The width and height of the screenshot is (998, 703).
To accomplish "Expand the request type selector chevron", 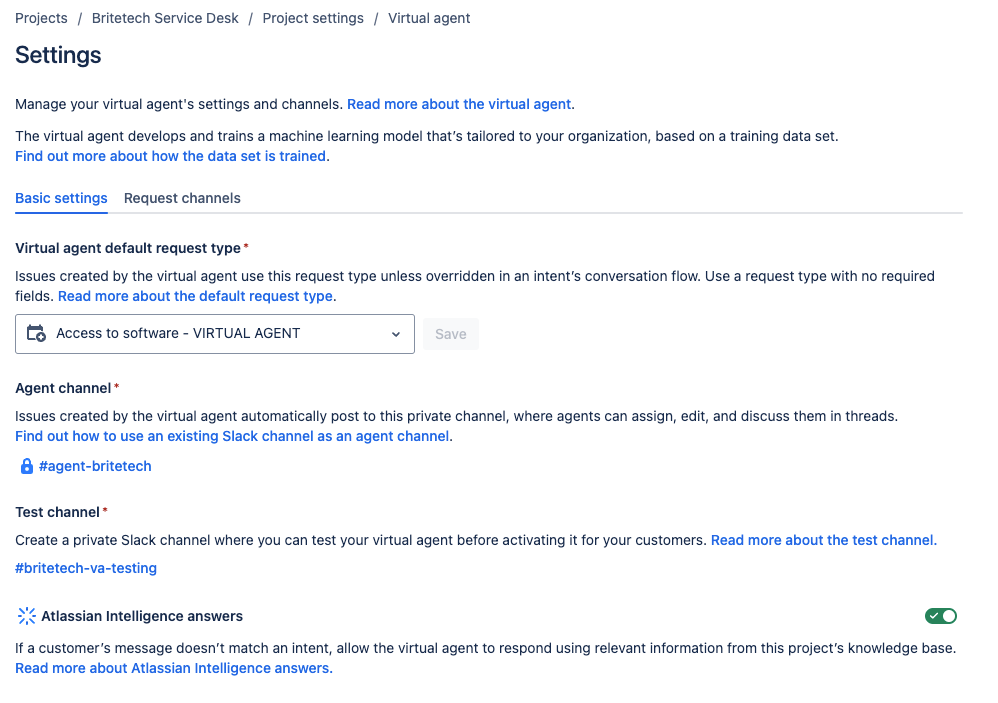I will pyautogui.click(x=396, y=333).
